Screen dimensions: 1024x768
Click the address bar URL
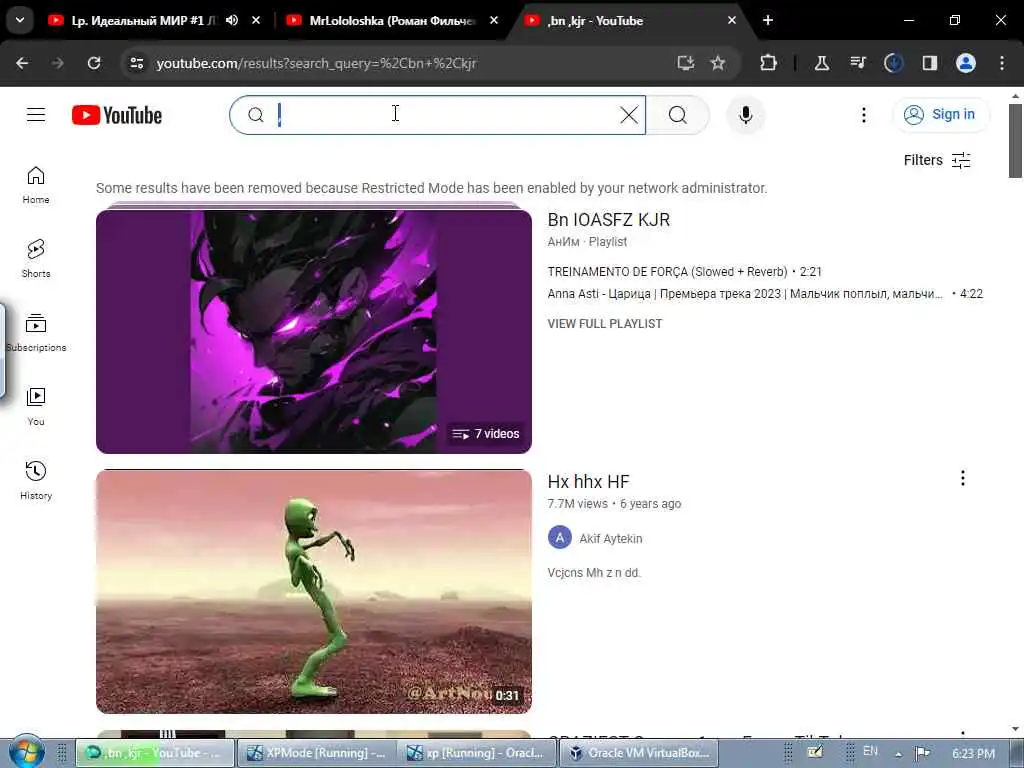316,63
